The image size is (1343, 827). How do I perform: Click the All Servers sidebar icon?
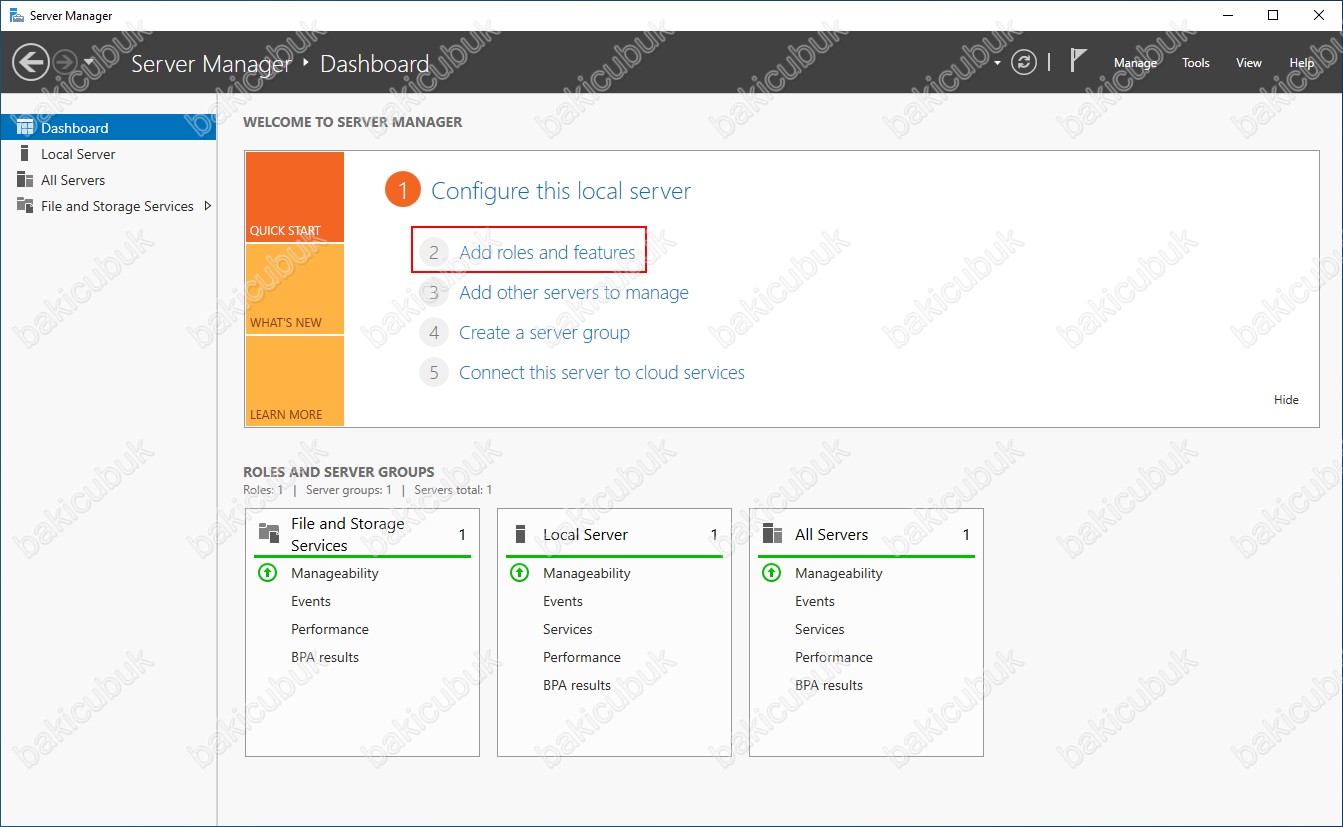(x=25, y=179)
